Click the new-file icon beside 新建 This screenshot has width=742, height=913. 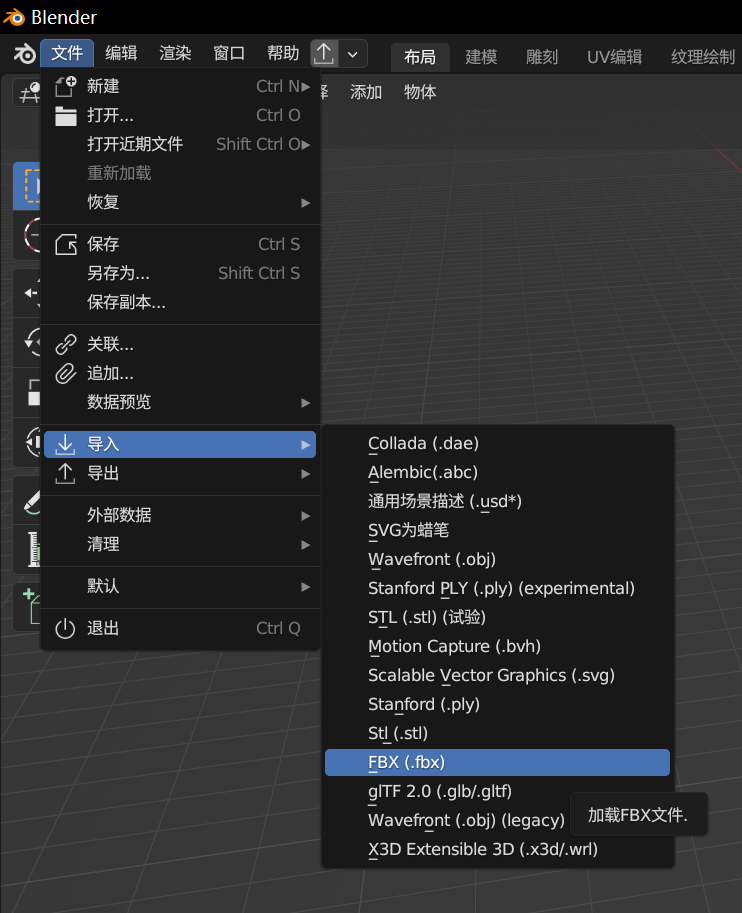(65, 86)
